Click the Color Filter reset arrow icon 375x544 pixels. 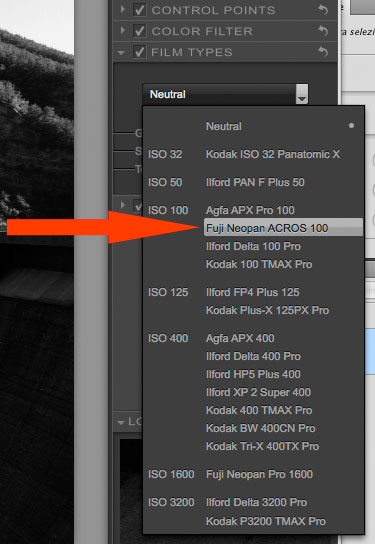[x=323, y=31]
